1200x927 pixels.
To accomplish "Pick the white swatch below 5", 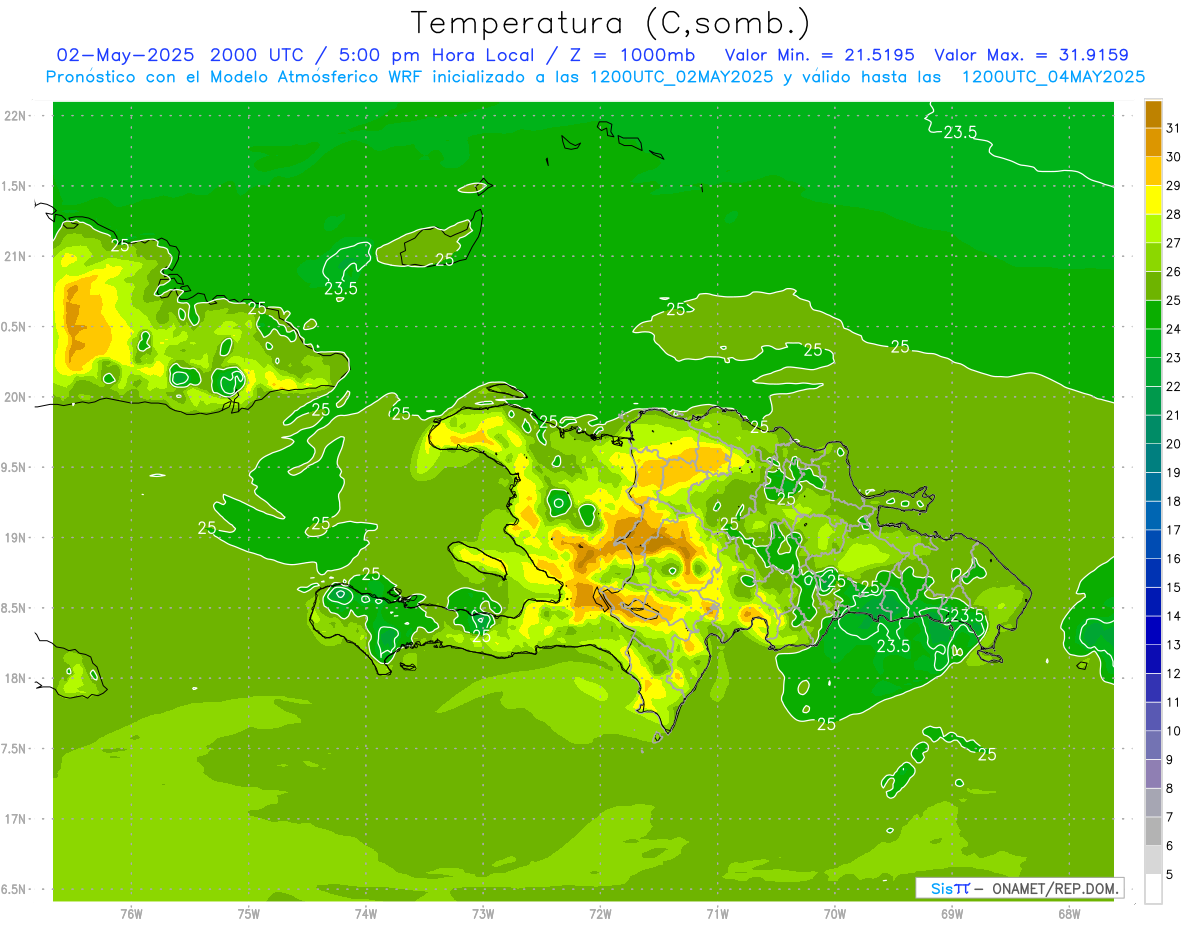I will tap(1153, 889).
